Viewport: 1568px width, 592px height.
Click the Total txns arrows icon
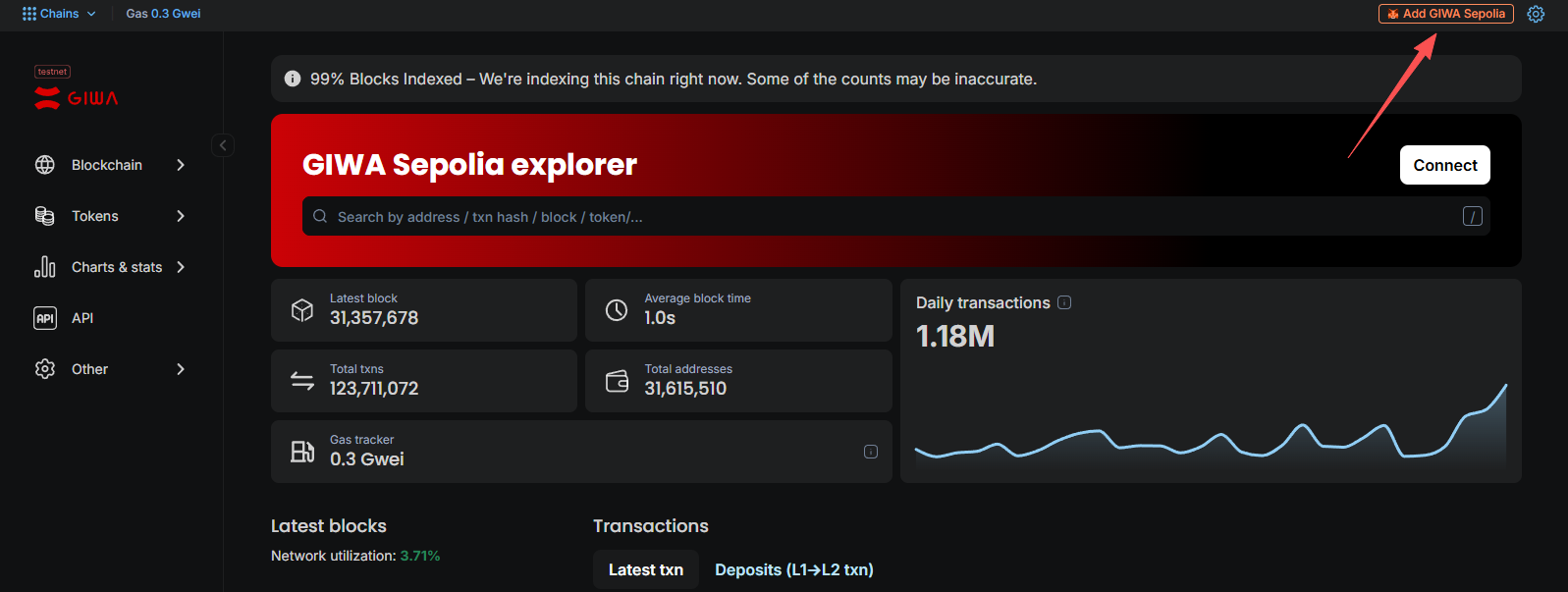coord(302,380)
